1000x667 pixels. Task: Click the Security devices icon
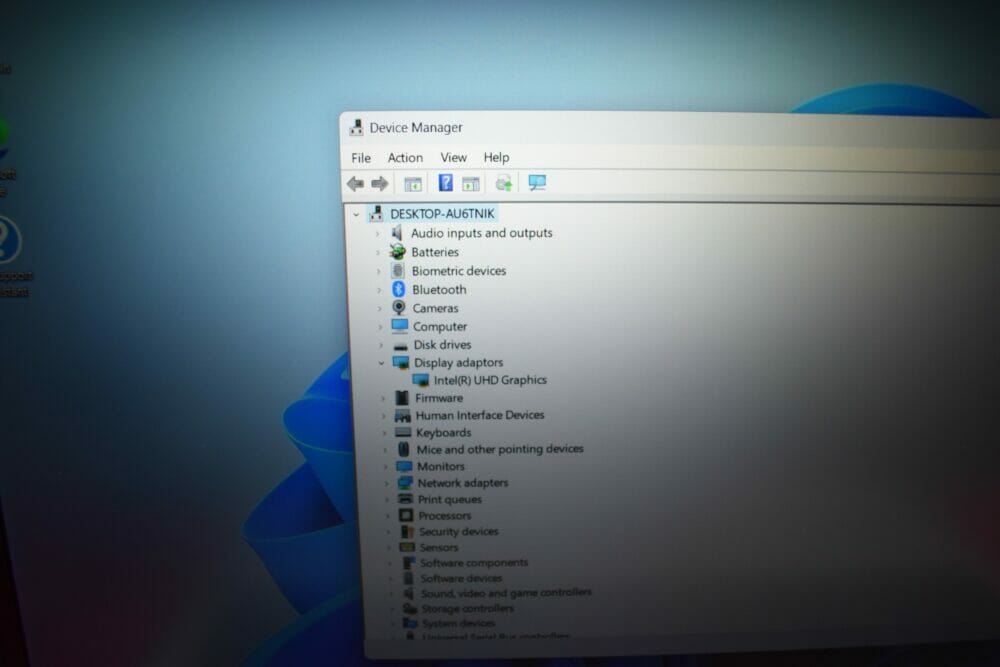click(x=407, y=531)
